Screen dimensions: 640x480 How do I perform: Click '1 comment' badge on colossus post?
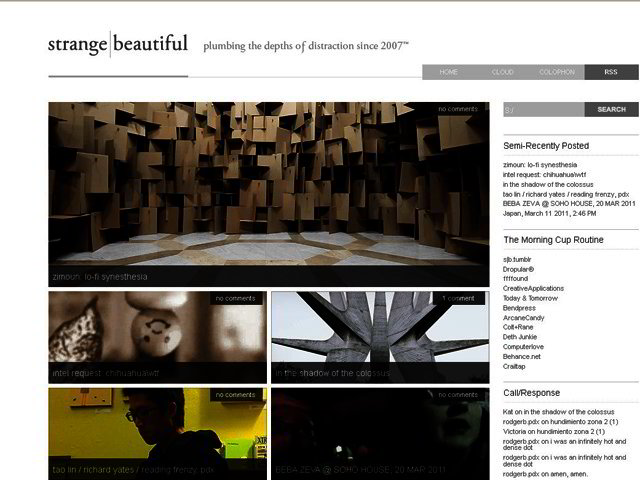[458, 298]
